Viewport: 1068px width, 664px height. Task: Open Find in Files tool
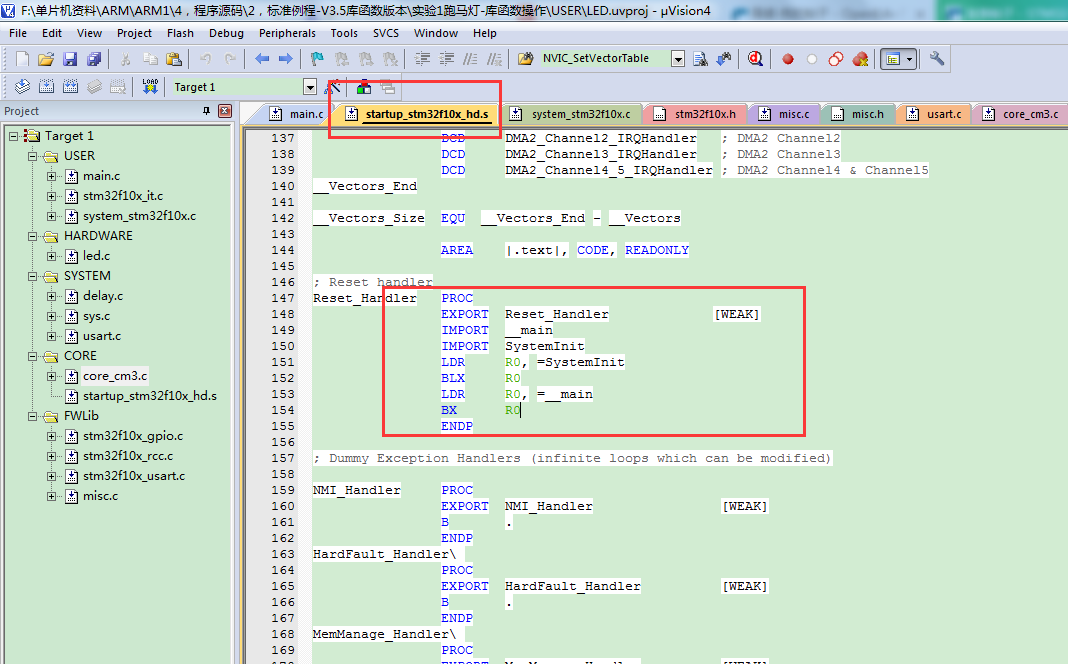point(525,59)
